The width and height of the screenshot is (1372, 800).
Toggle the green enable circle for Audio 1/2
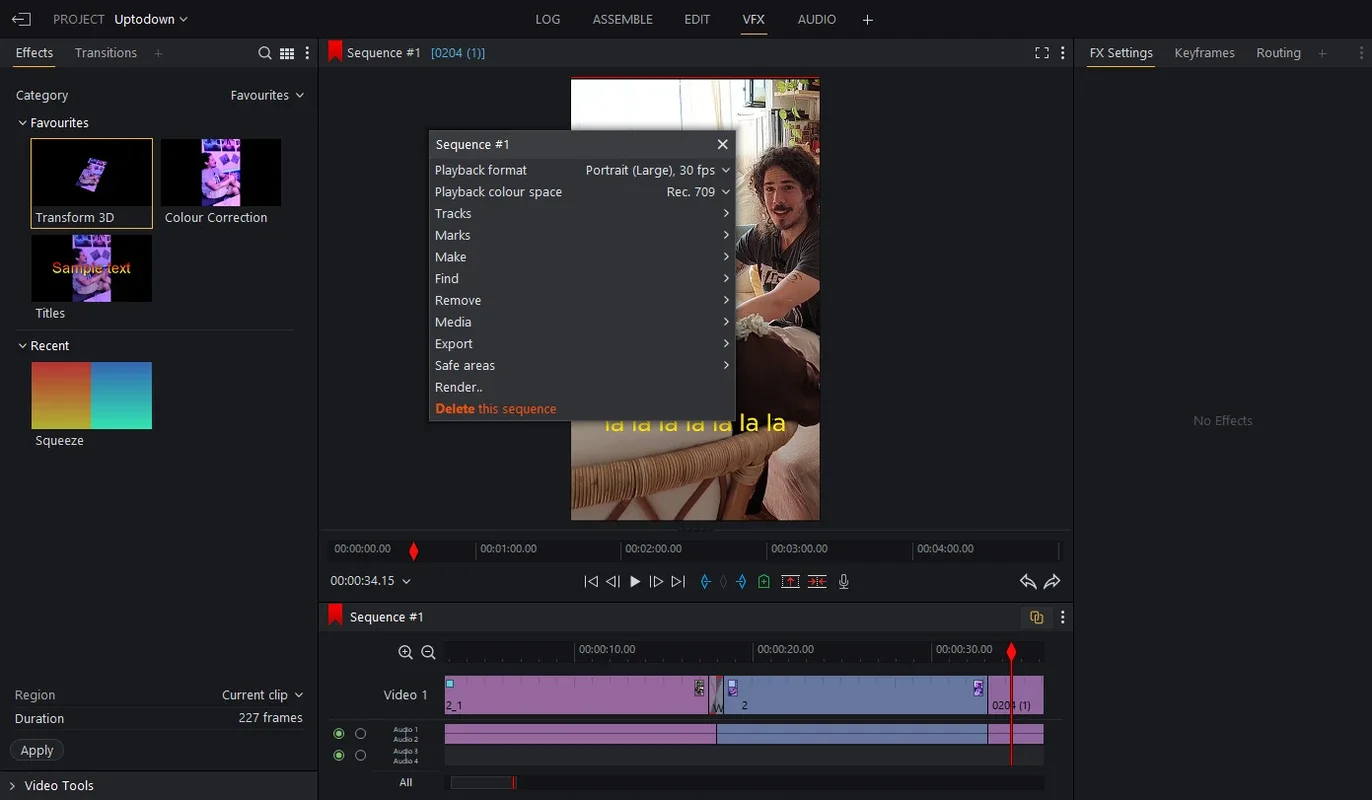339,734
